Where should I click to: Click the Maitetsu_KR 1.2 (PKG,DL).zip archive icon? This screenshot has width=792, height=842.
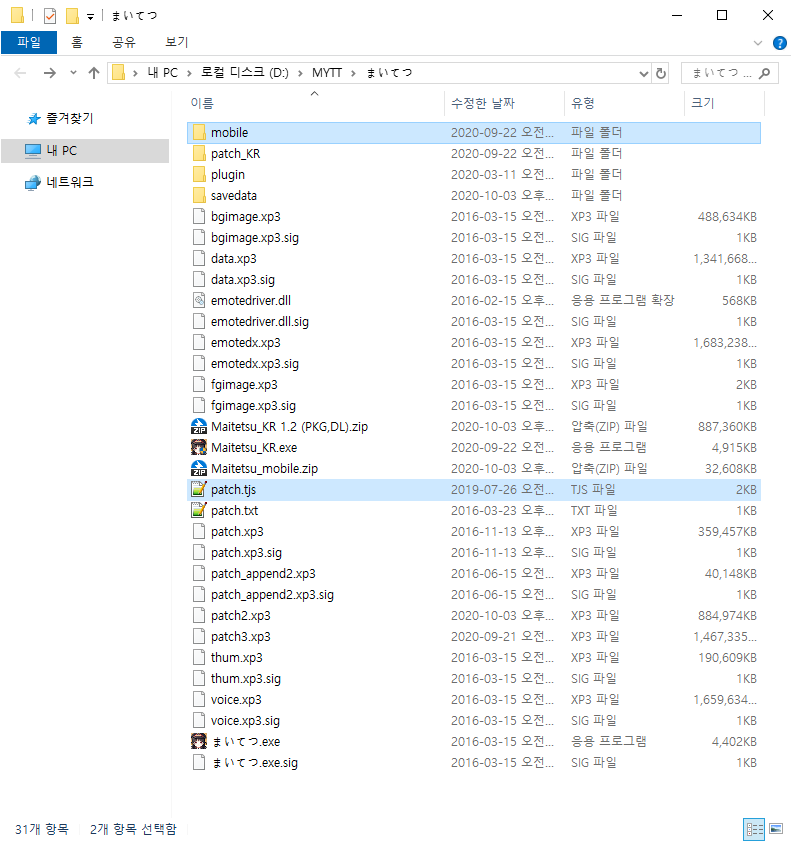coord(199,426)
